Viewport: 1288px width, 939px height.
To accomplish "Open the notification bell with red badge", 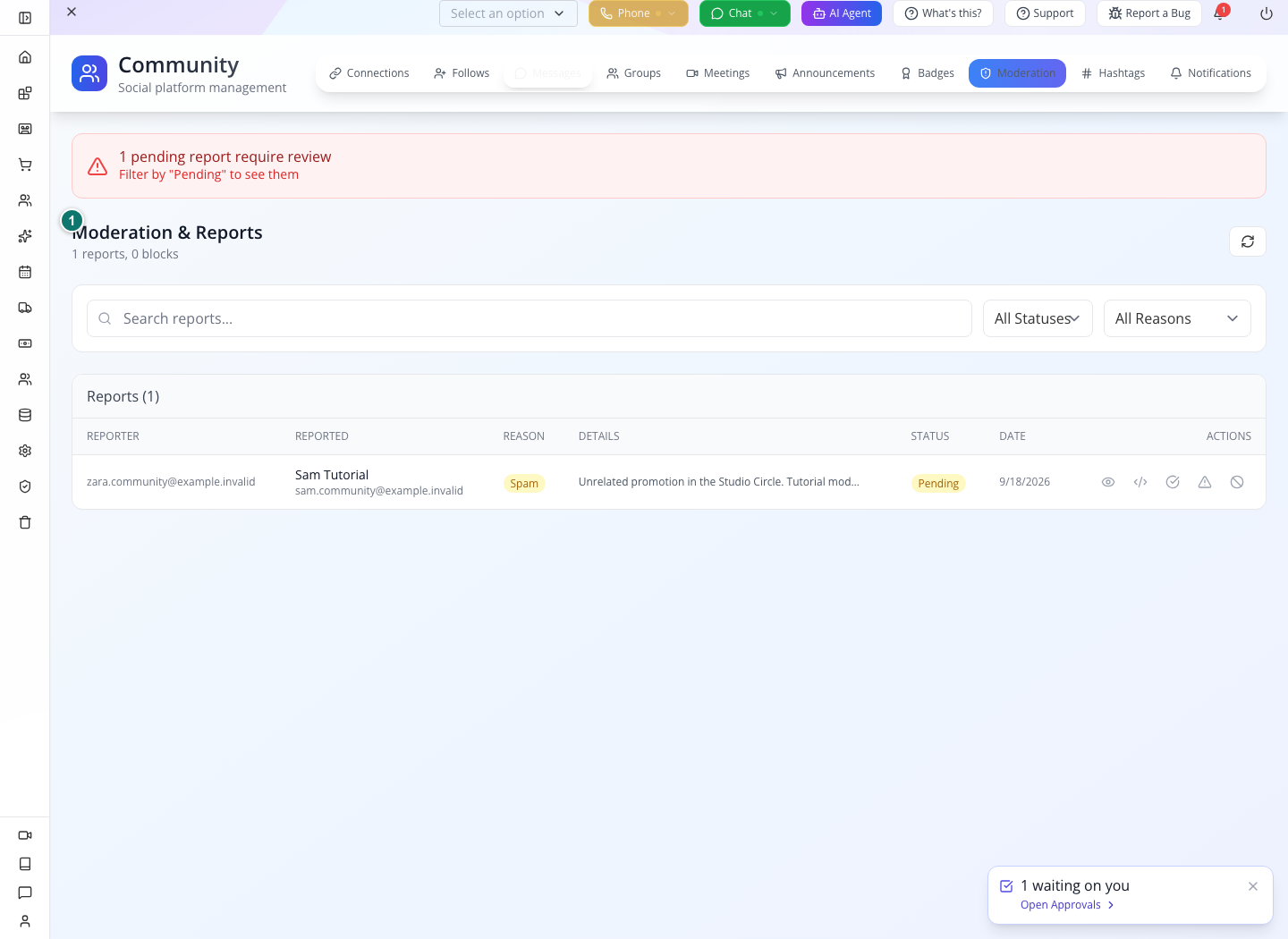I will [1218, 13].
